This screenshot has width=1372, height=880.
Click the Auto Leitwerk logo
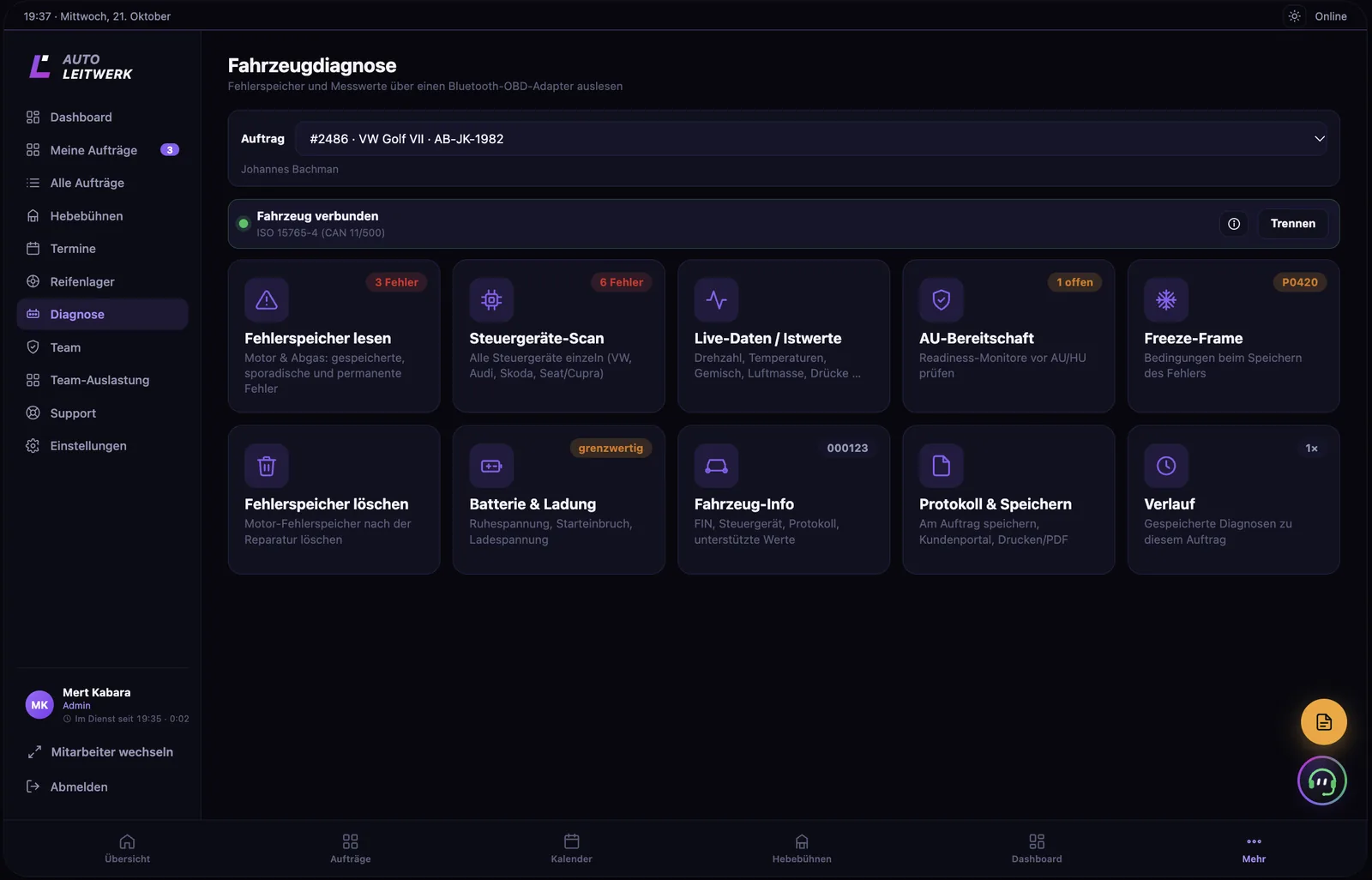click(81, 67)
